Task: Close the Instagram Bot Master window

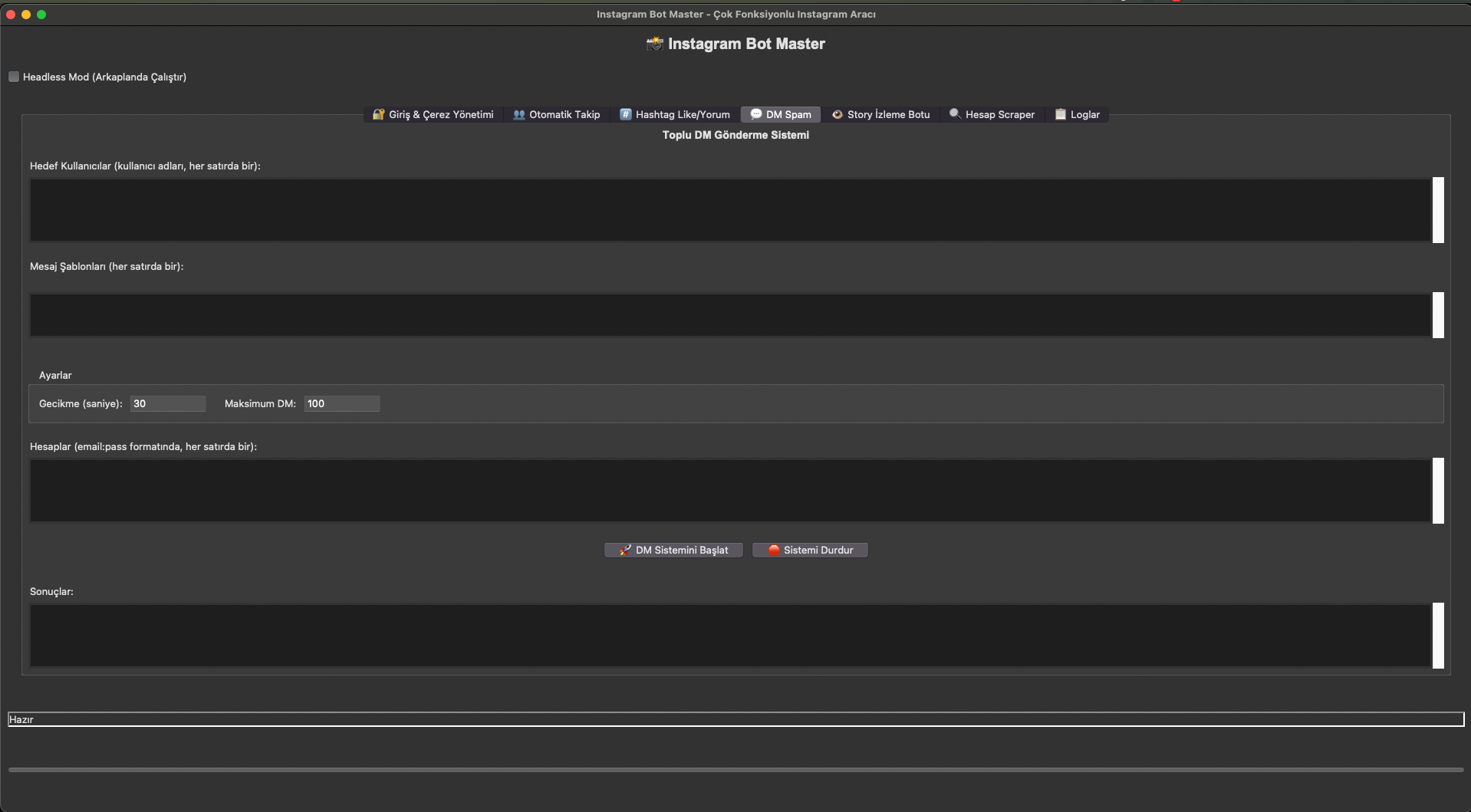Action: pos(11,15)
